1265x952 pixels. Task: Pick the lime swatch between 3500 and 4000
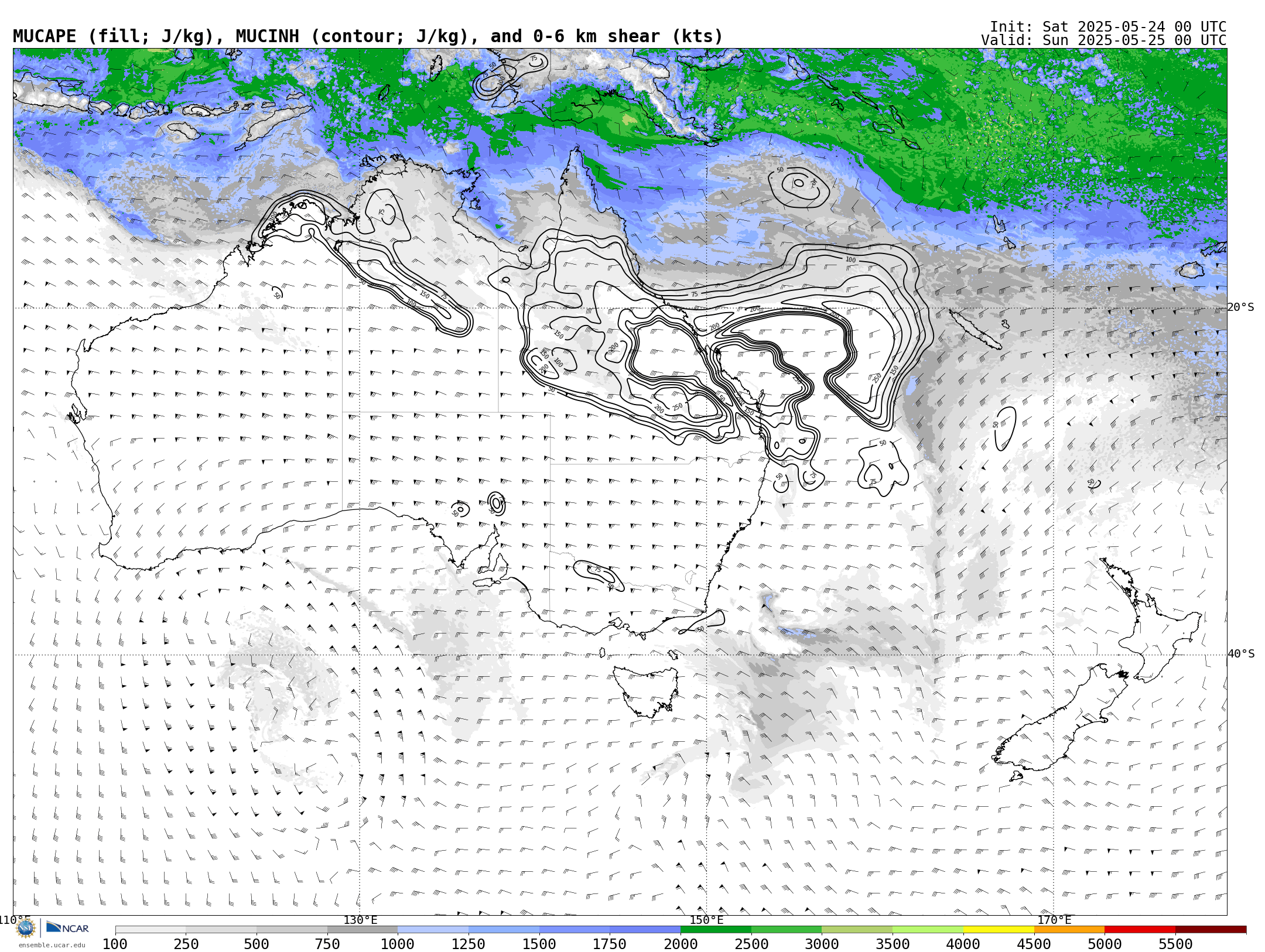928,930
